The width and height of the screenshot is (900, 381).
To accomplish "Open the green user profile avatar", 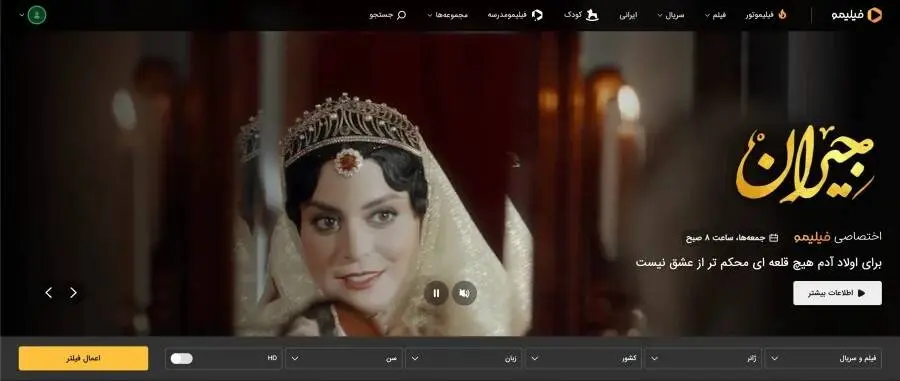I will (37, 15).
